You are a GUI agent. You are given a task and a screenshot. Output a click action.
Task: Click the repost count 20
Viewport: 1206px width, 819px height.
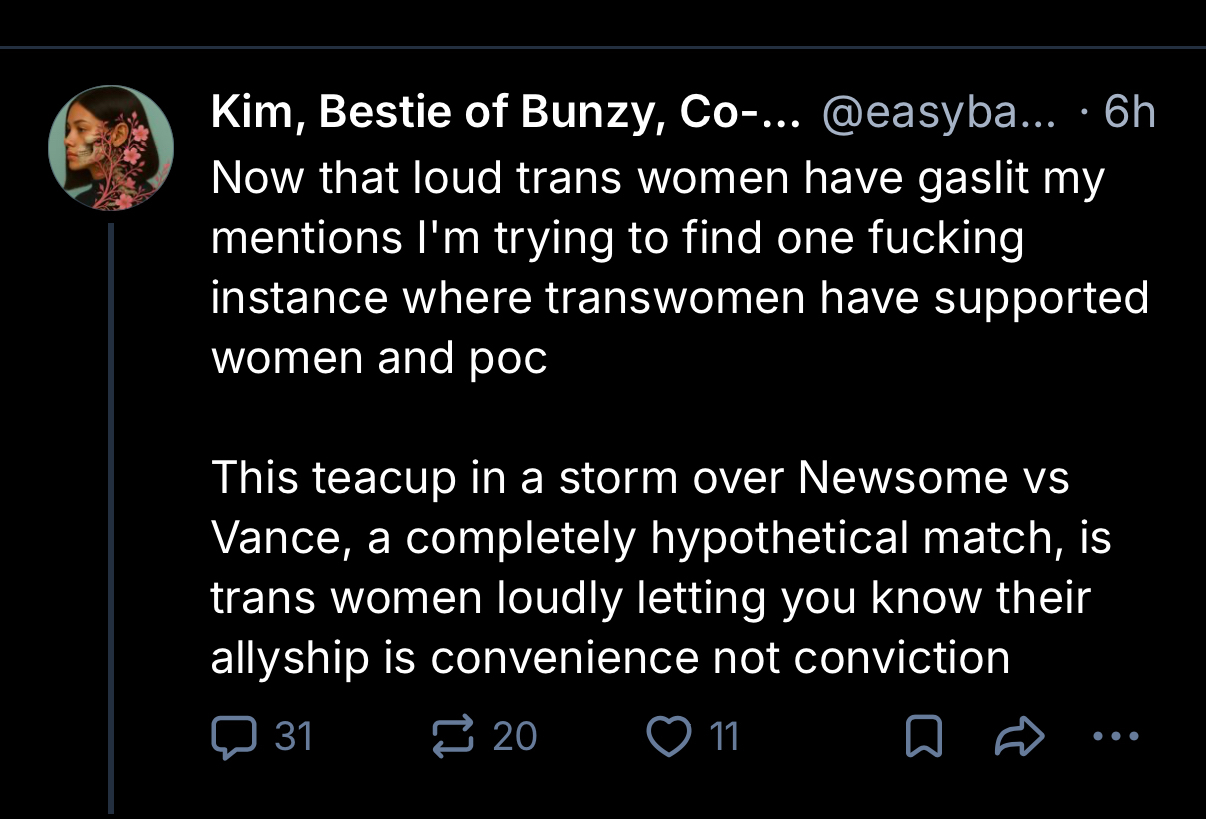point(515,737)
